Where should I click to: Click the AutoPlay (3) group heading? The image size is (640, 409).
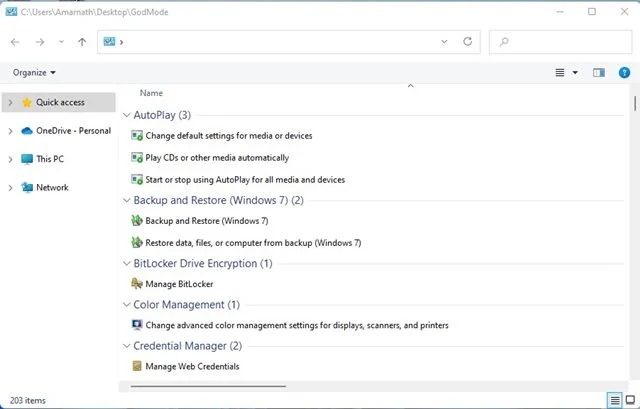(162, 115)
